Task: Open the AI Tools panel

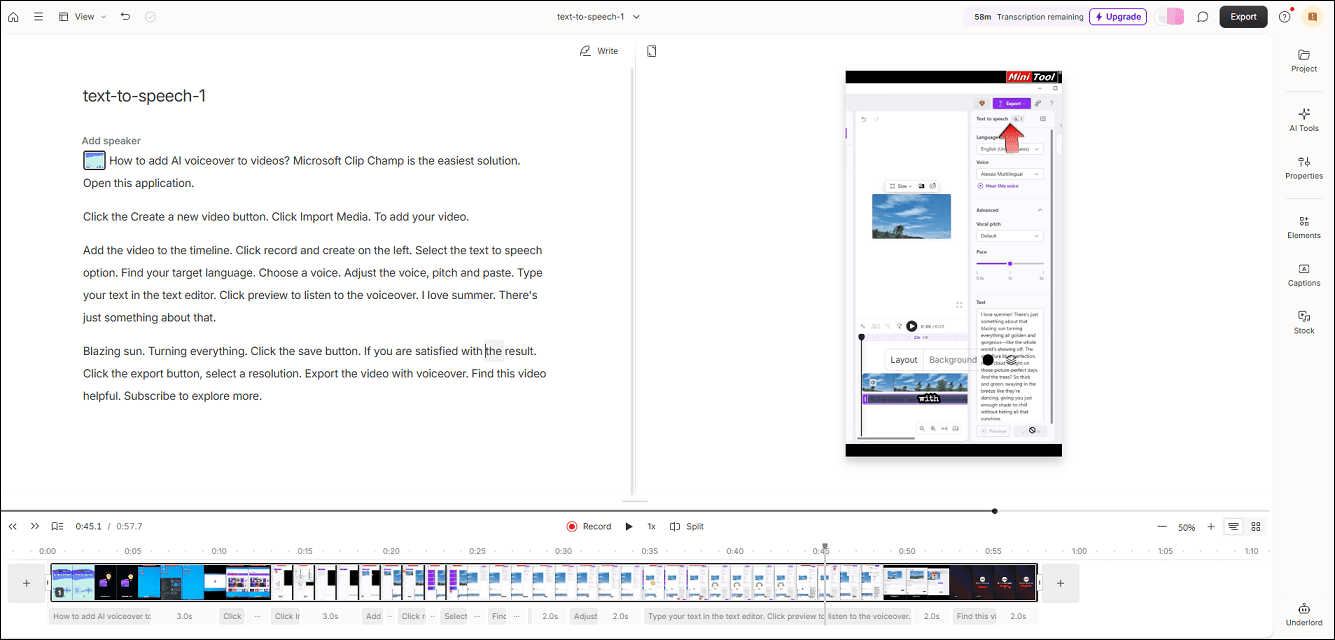Action: (1303, 120)
